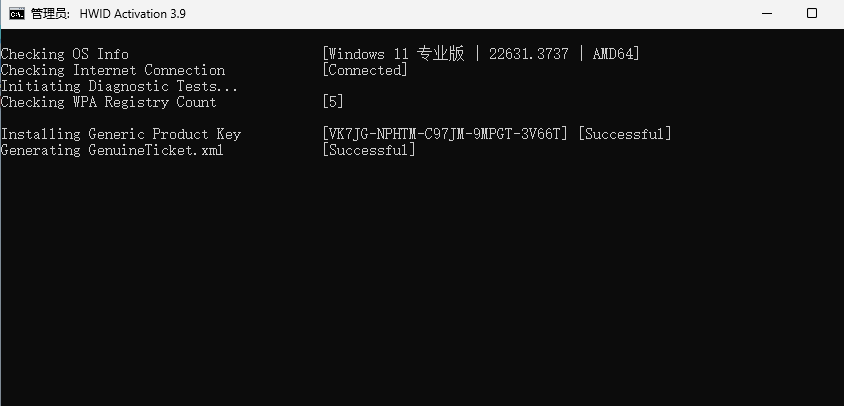
Task: Click [Successful] on the GenuineTicket line
Action: (368, 150)
